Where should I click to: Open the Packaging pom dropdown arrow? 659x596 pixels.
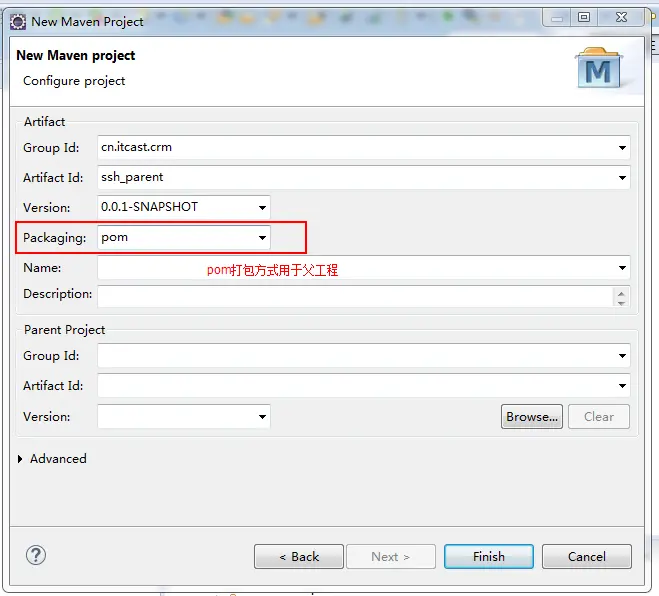[262, 237]
